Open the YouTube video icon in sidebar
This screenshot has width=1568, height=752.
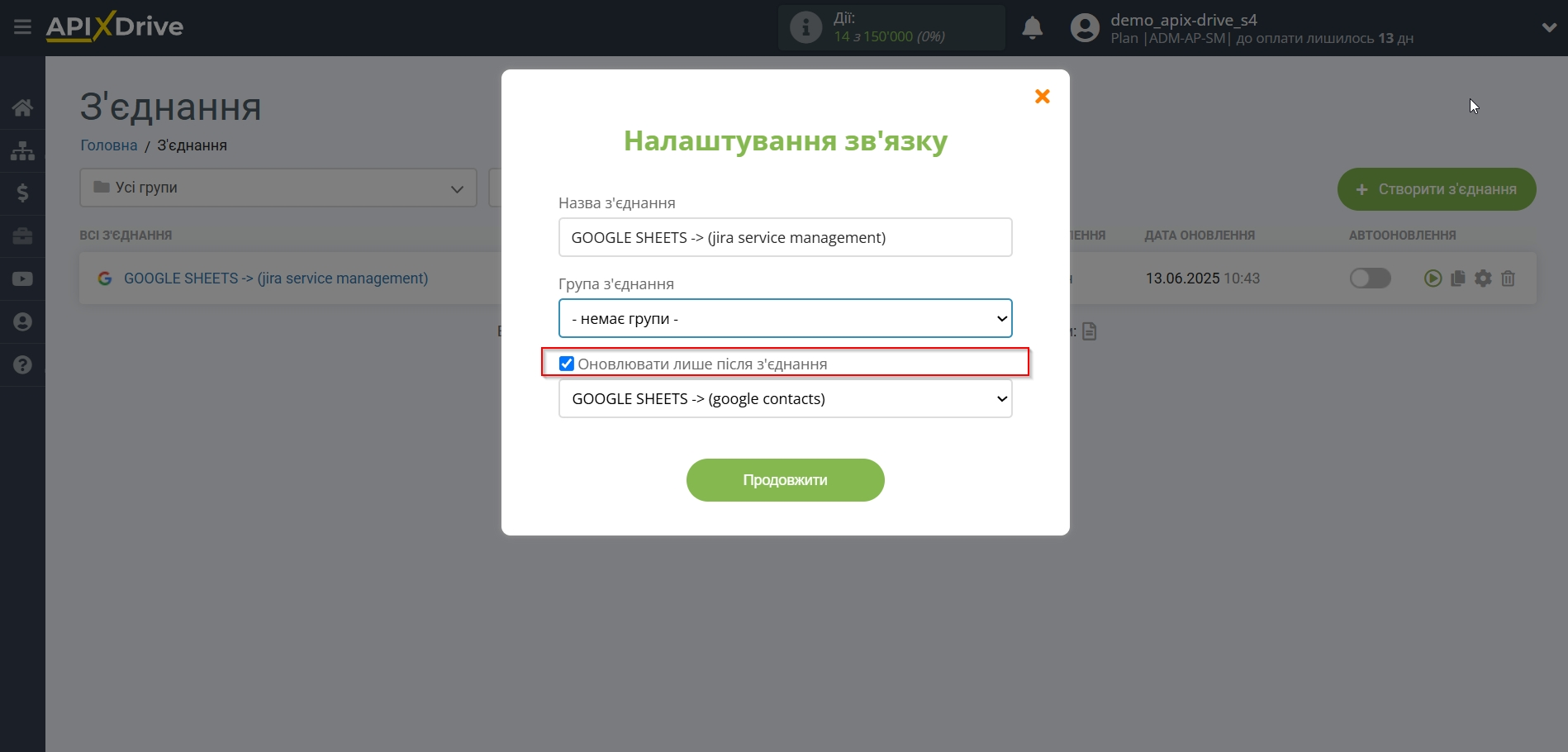click(x=22, y=279)
